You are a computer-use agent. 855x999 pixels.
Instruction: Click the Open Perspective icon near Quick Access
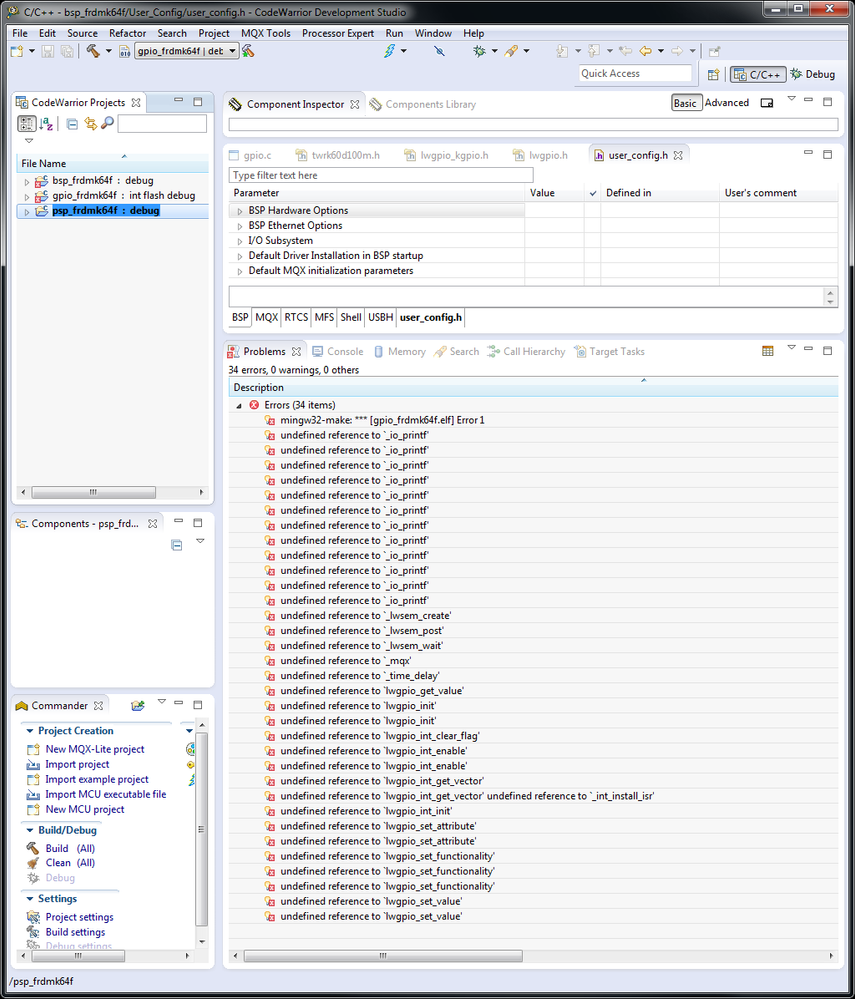click(x=714, y=75)
